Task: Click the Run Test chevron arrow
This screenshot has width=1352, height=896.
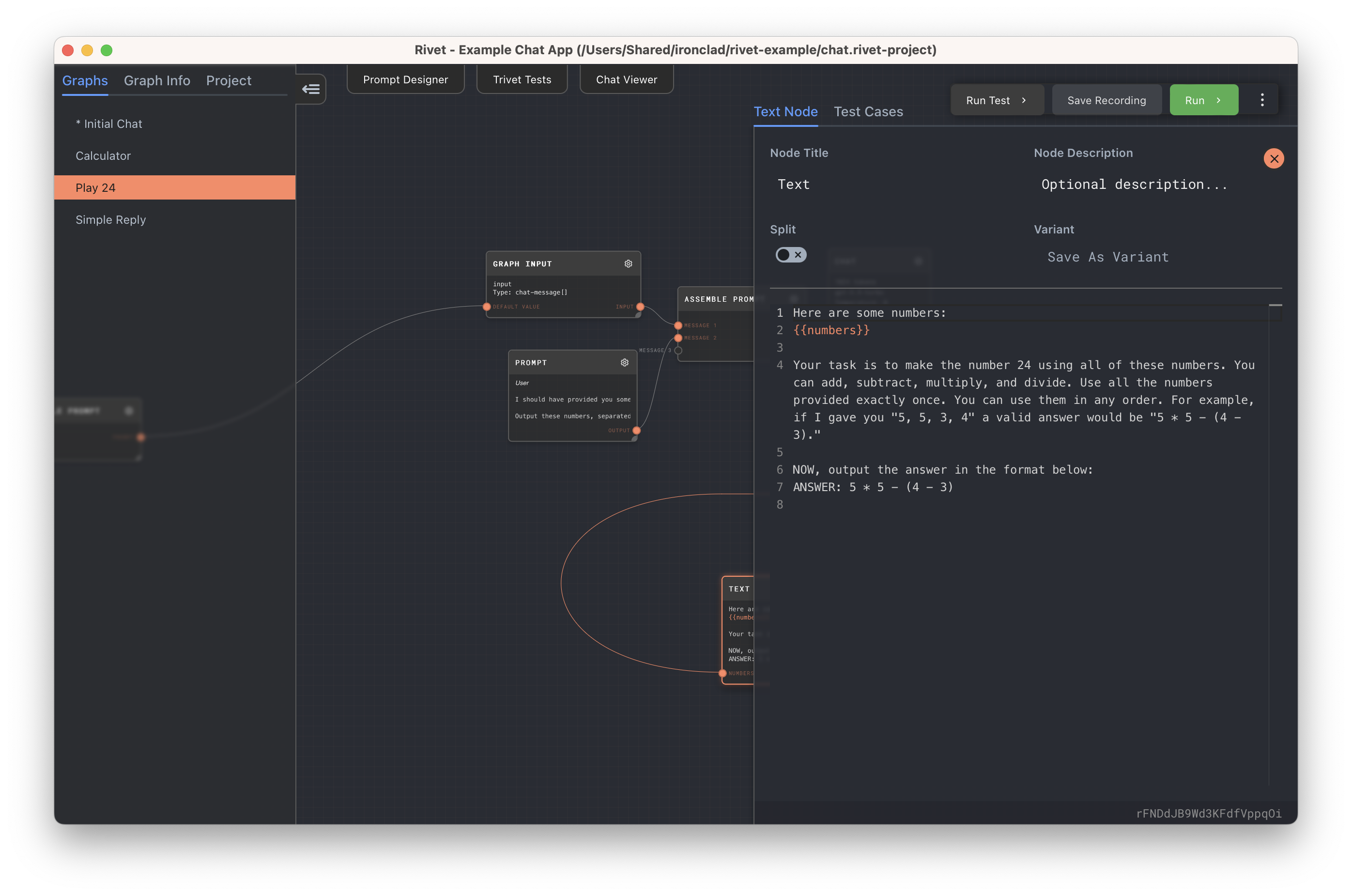Action: point(1024,100)
